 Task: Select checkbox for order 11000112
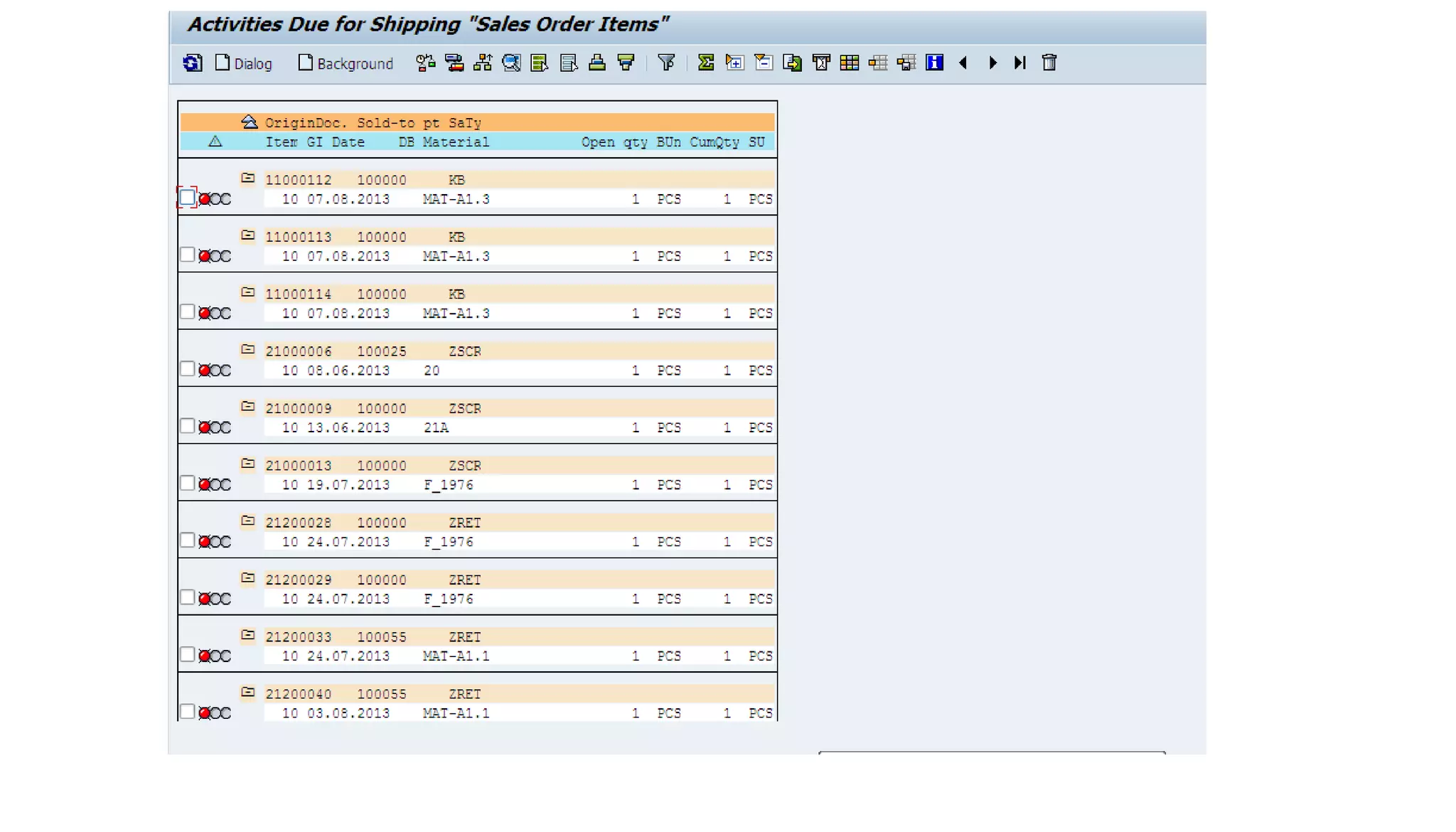187,198
